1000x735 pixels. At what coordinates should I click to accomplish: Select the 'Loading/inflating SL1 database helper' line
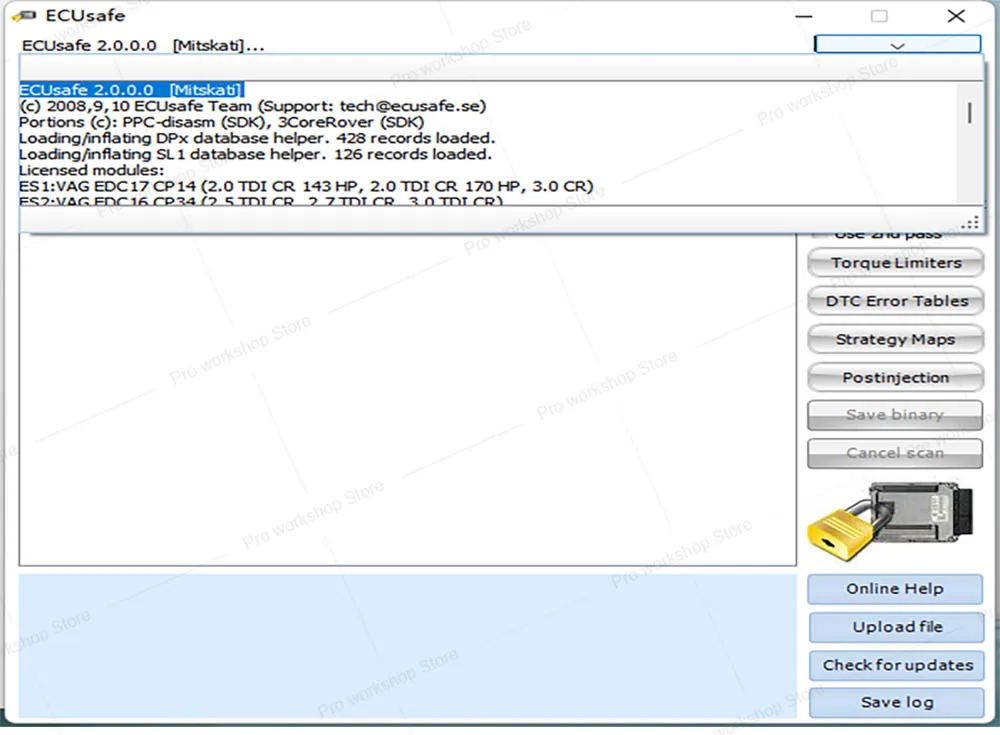click(255, 154)
